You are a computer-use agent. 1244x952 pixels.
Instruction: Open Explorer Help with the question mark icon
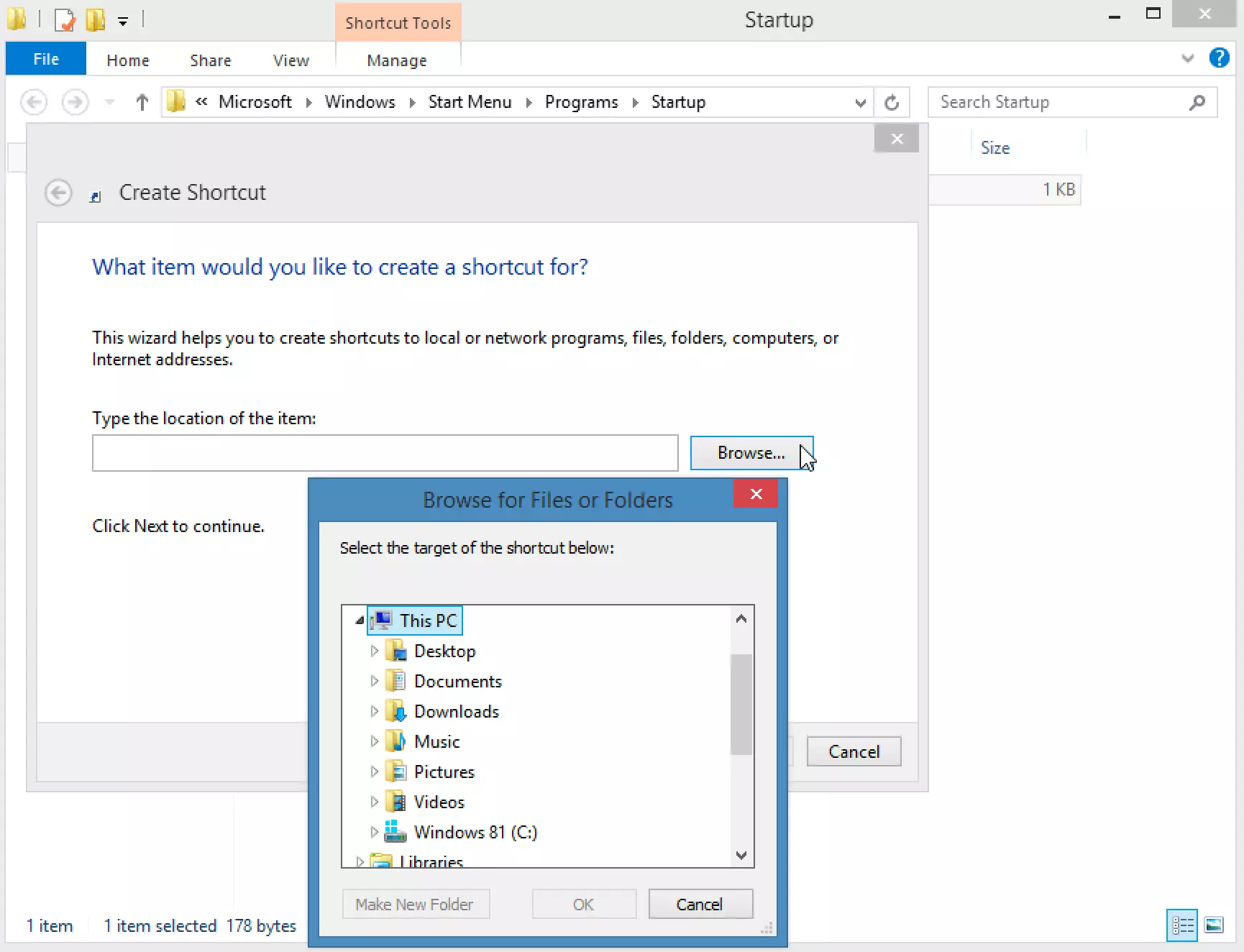(1220, 58)
